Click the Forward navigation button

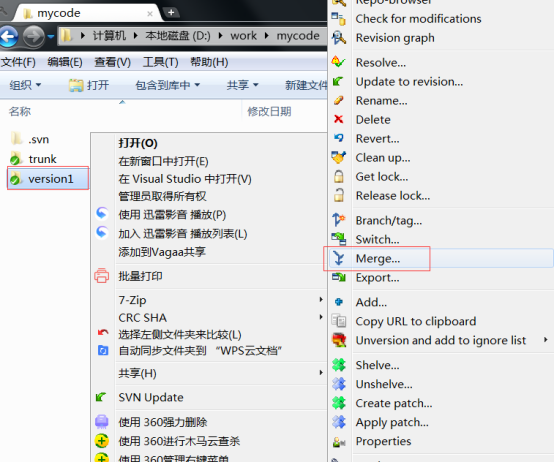pyautogui.click(x=34, y=36)
